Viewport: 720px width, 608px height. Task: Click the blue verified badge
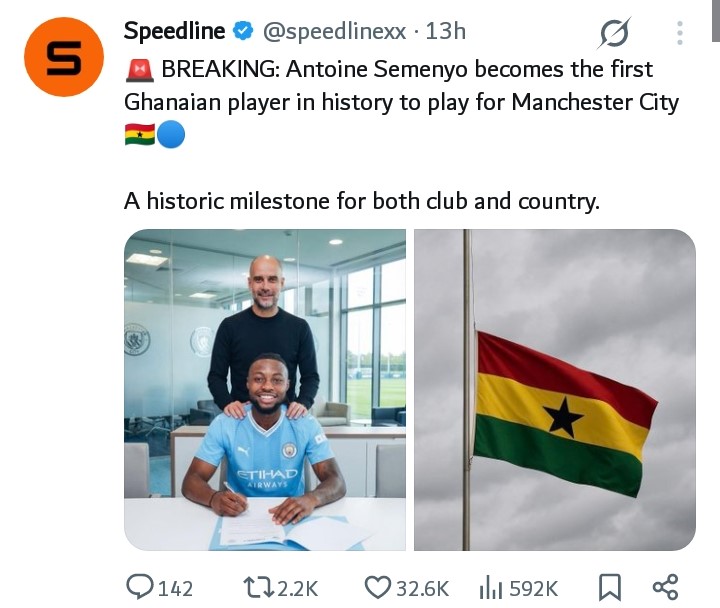[243, 32]
